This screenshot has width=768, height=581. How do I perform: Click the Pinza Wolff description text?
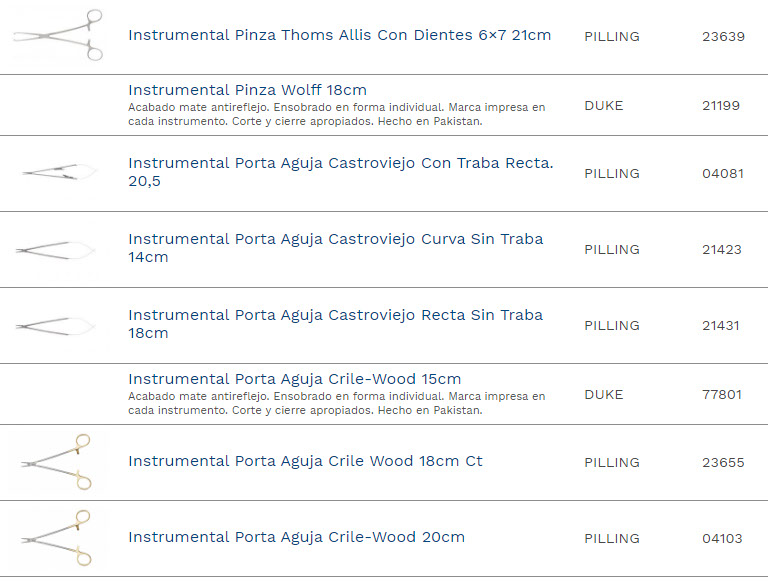pos(337,114)
